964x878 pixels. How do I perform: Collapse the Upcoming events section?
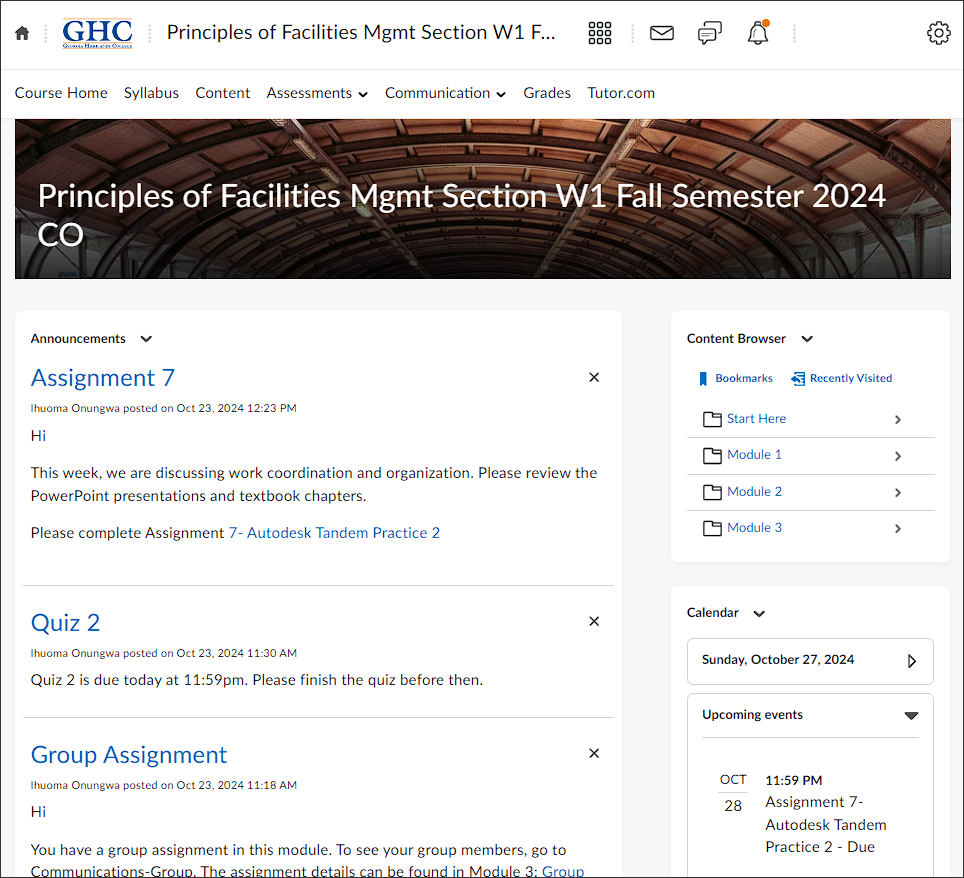click(911, 715)
